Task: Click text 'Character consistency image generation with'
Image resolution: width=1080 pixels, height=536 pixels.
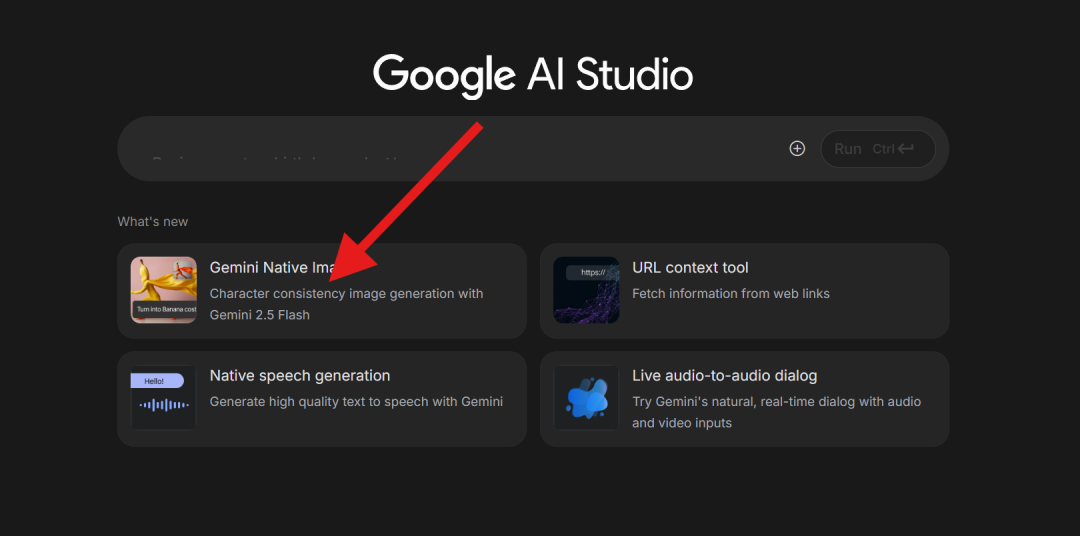Action: click(346, 293)
